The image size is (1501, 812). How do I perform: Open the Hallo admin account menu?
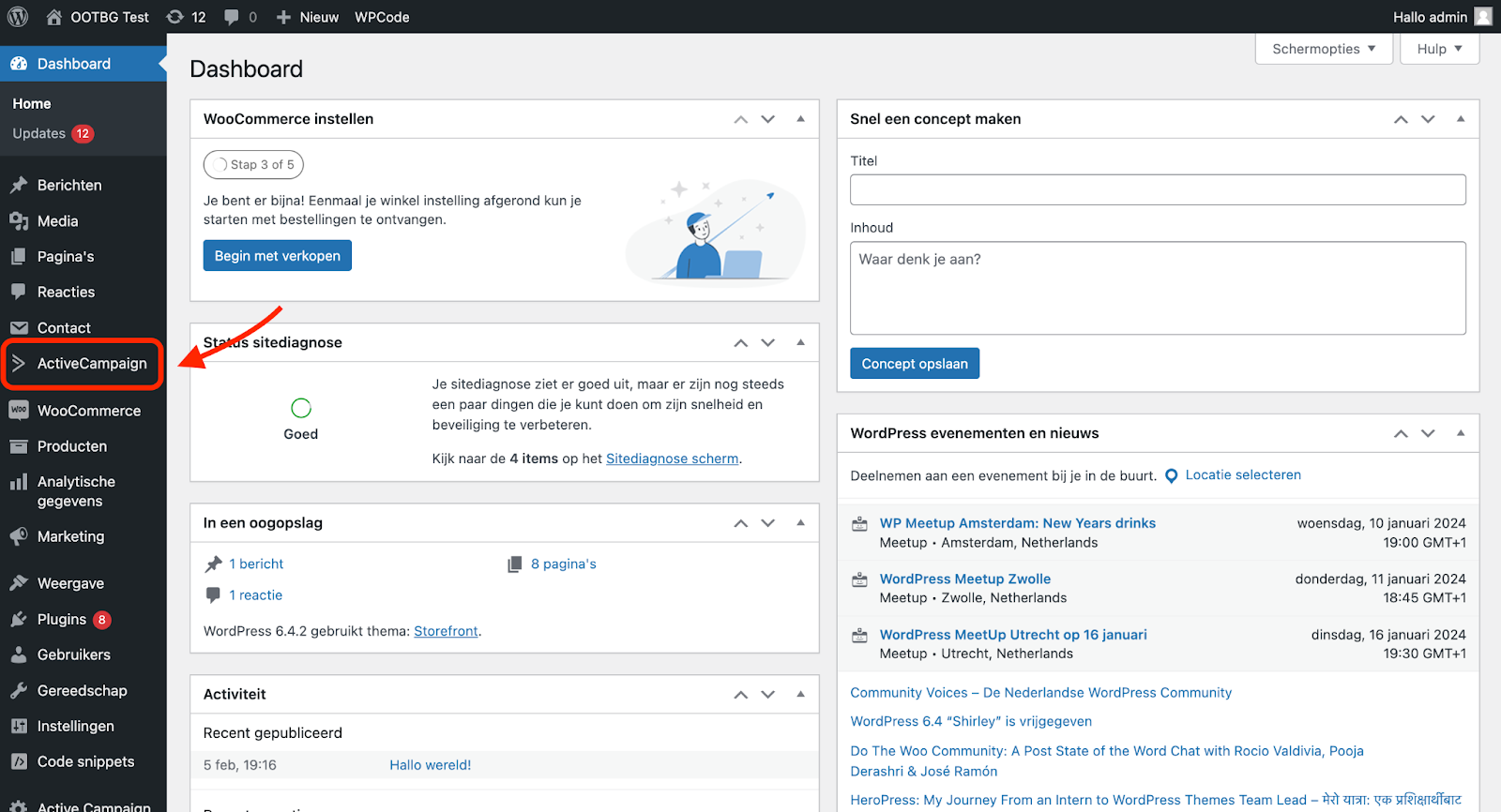tap(1442, 17)
